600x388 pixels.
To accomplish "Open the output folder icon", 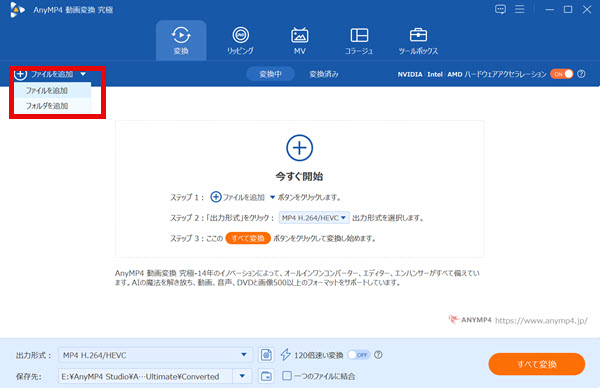I will pos(266,376).
